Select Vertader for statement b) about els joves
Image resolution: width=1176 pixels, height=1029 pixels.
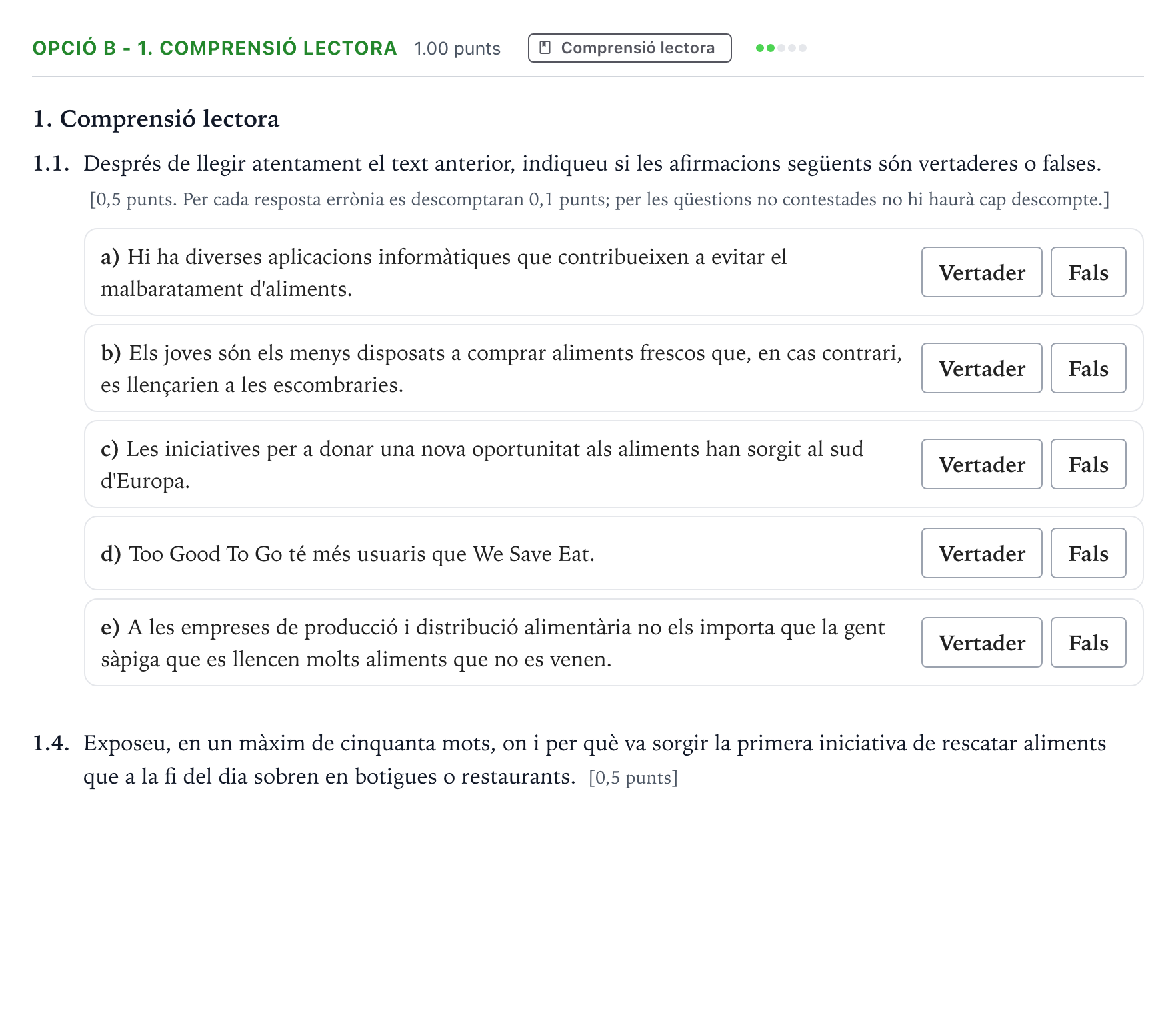click(981, 368)
